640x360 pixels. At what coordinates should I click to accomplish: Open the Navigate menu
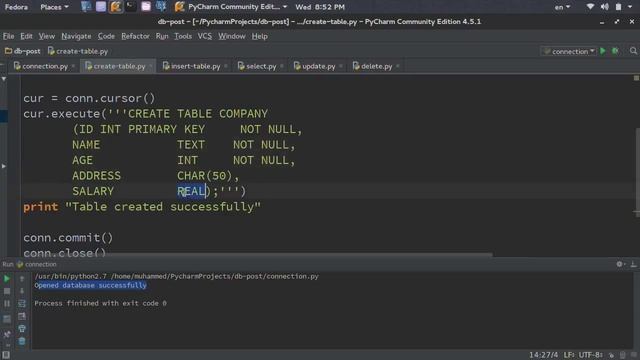(x=76, y=36)
